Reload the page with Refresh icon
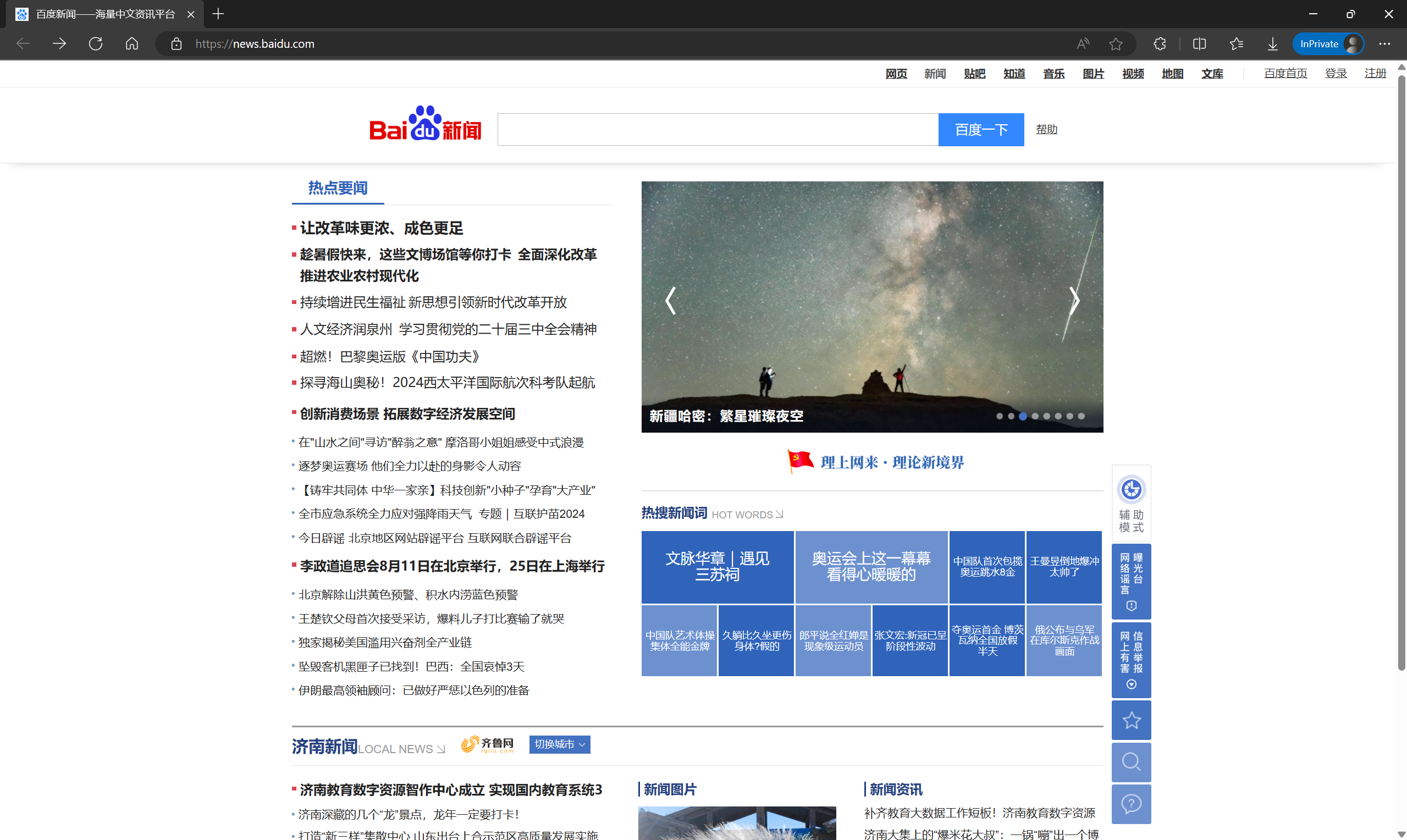Screen dimensions: 1407x840 point(96,43)
